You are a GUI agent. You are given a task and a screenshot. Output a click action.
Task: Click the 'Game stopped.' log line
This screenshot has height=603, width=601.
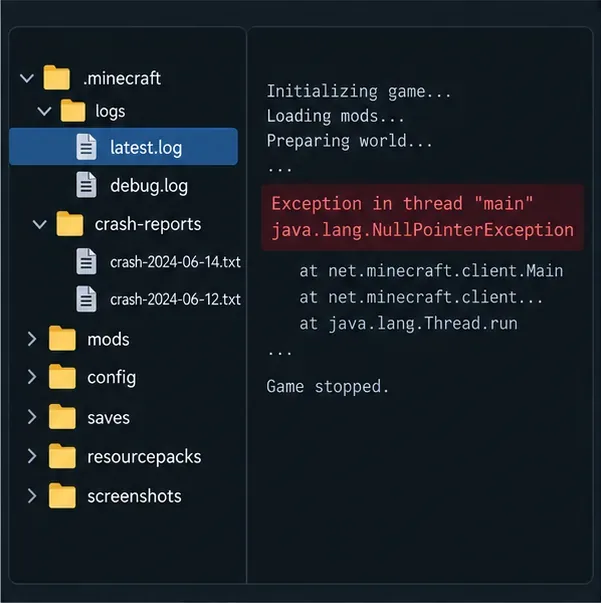tap(327, 386)
